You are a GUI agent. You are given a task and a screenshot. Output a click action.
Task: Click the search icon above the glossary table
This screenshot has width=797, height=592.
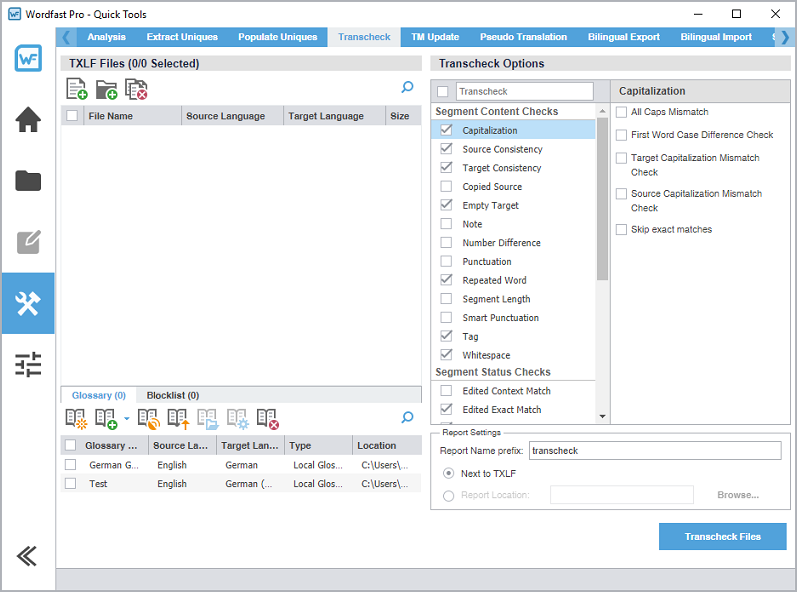[x=407, y=418]
